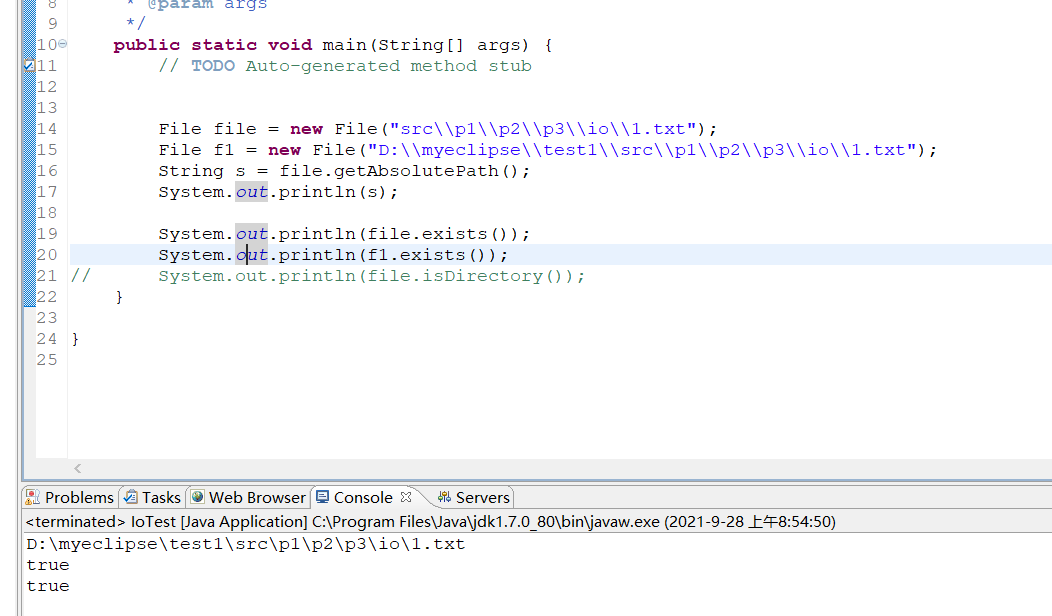Click the Problems view icon

click(x=33, y=497)
